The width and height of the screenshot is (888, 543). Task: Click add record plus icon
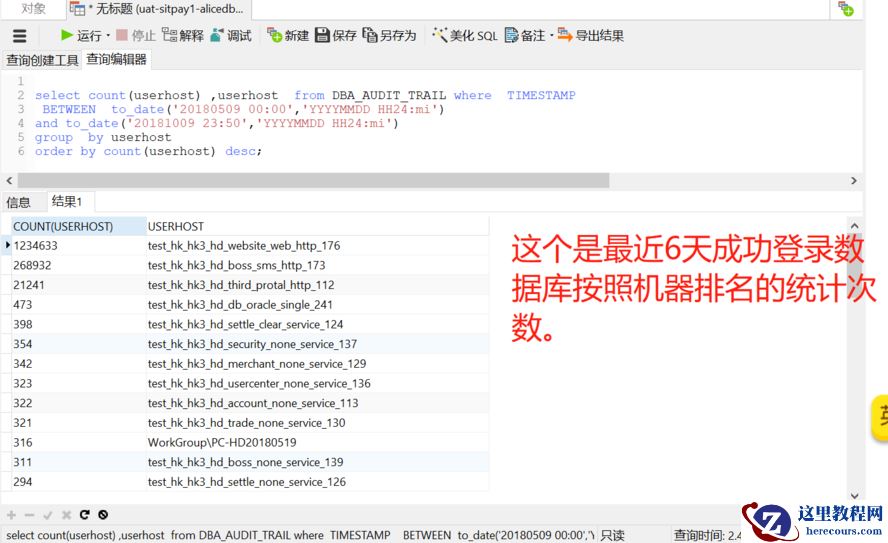(x=11, y=515)
